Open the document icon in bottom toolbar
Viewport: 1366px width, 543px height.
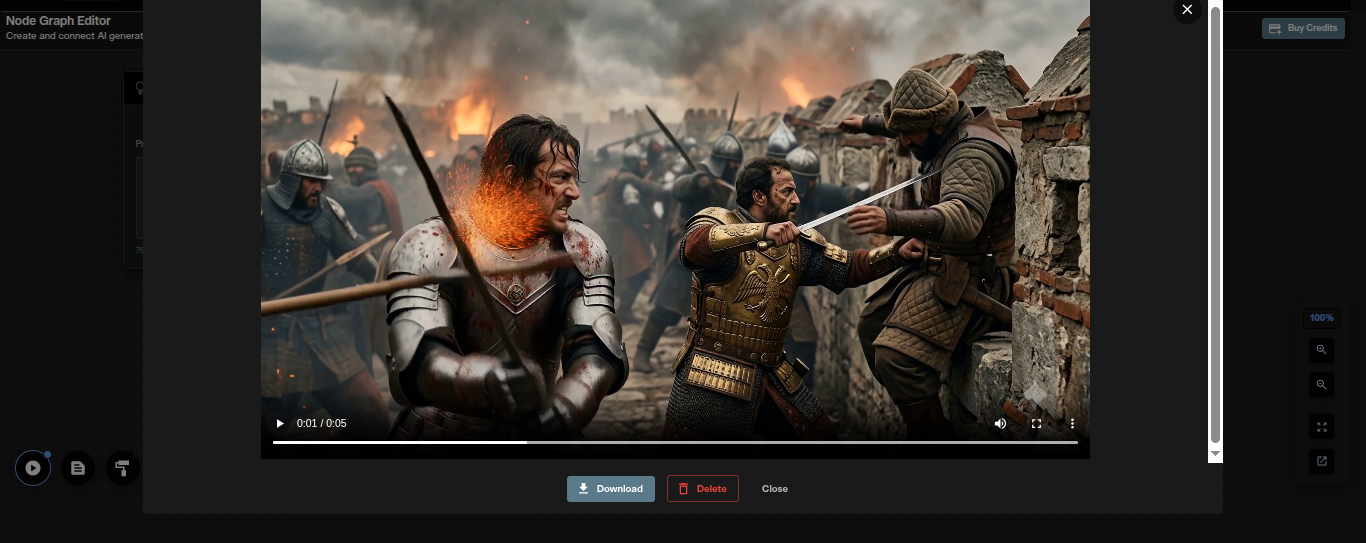(x=78, y=467)
